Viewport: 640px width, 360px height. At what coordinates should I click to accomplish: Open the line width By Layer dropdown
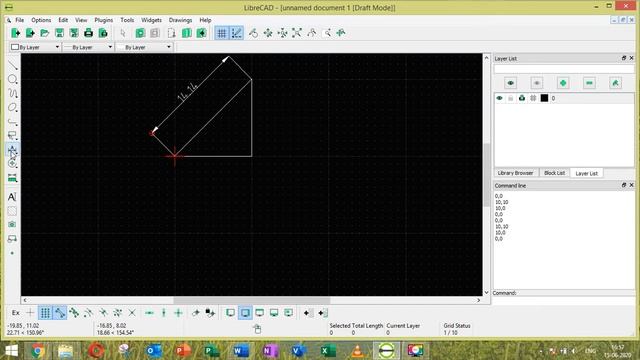[88, 47]
